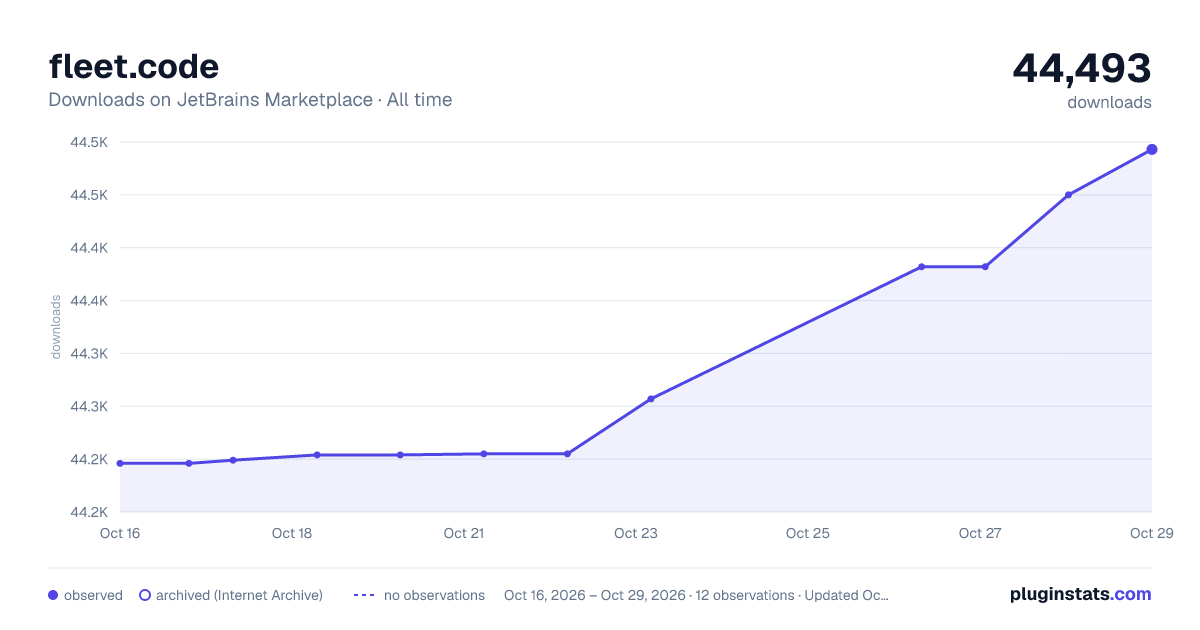Click the downloads label under 44,493
1200x630 pixels.
pos(1109,102)
